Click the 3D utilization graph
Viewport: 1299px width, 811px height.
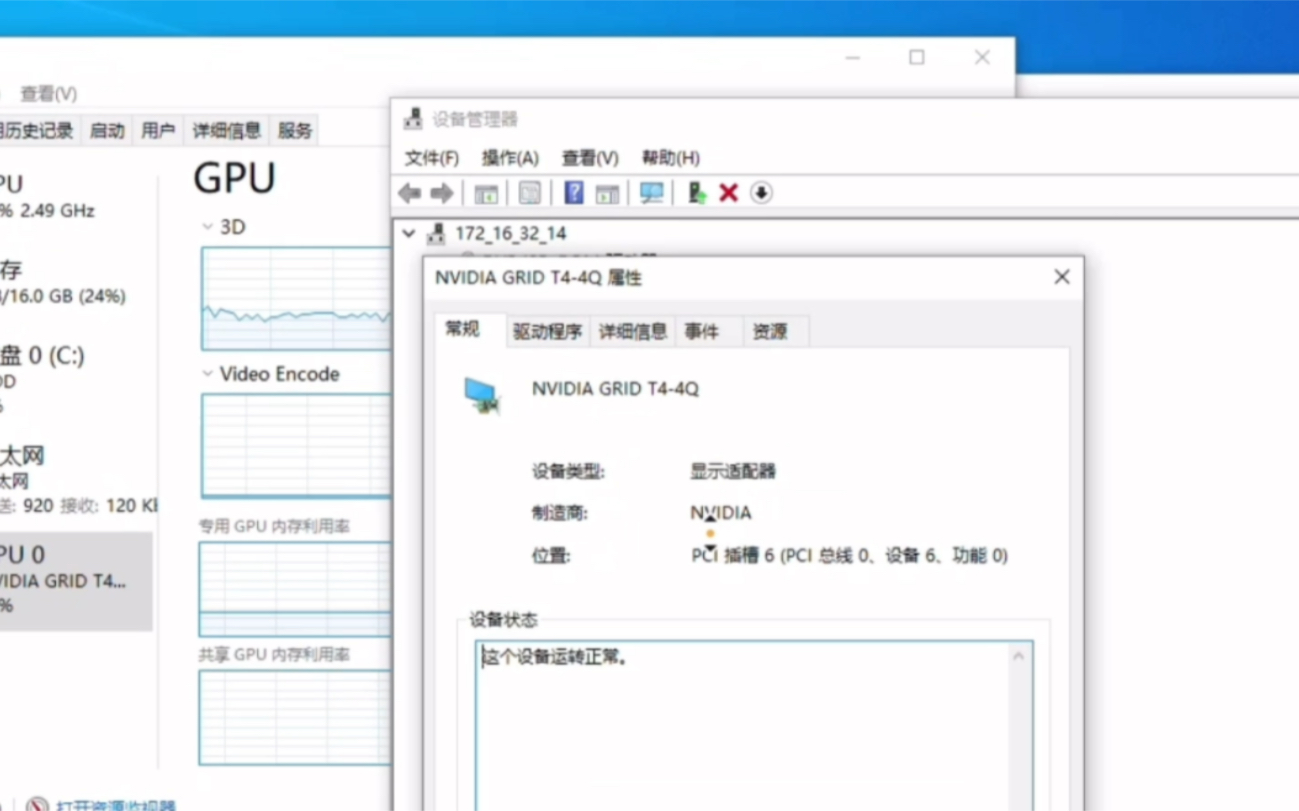pyautogui.click(x=296, y=299)
